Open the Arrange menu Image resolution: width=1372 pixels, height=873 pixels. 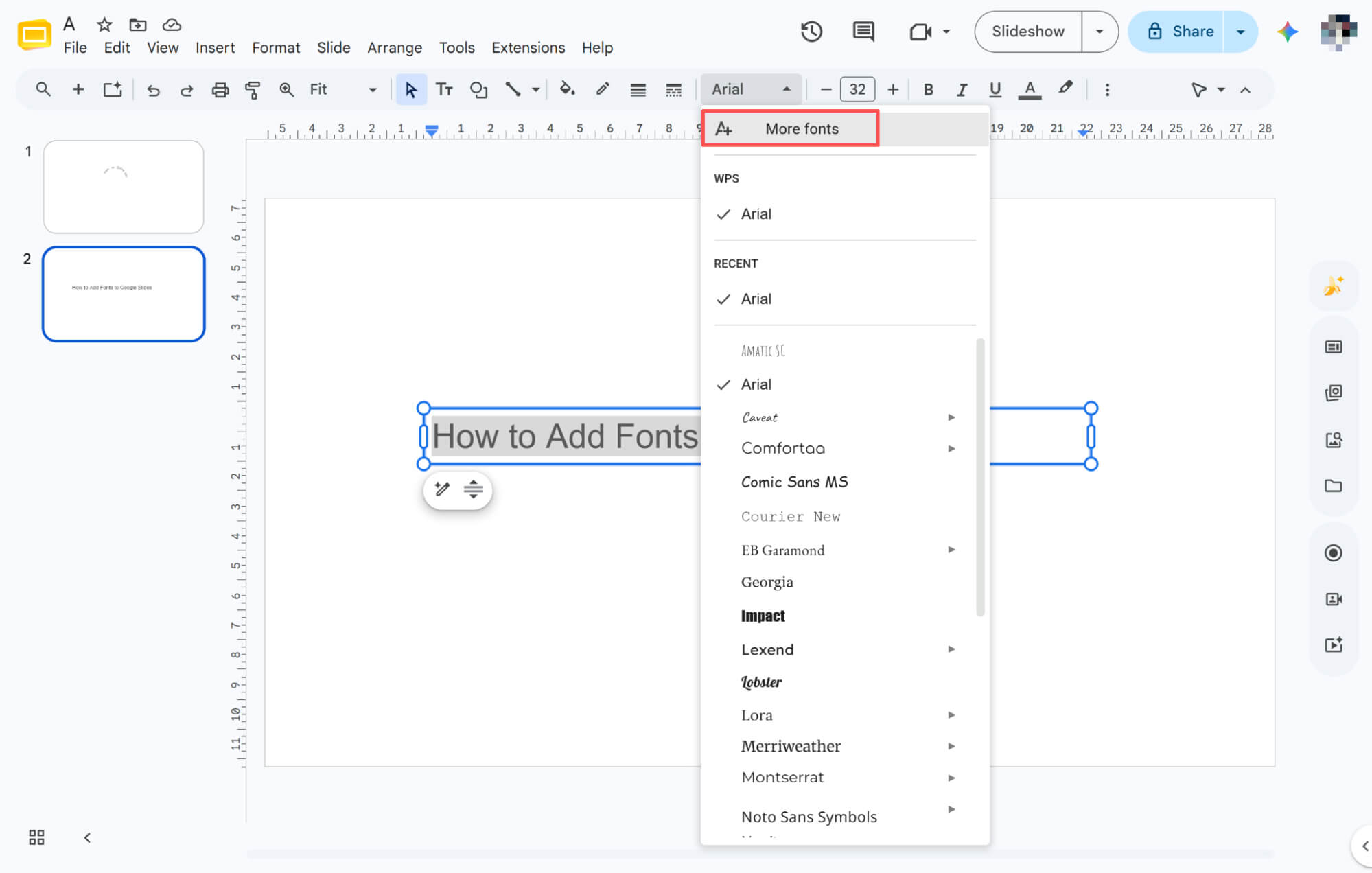[395, 48]
